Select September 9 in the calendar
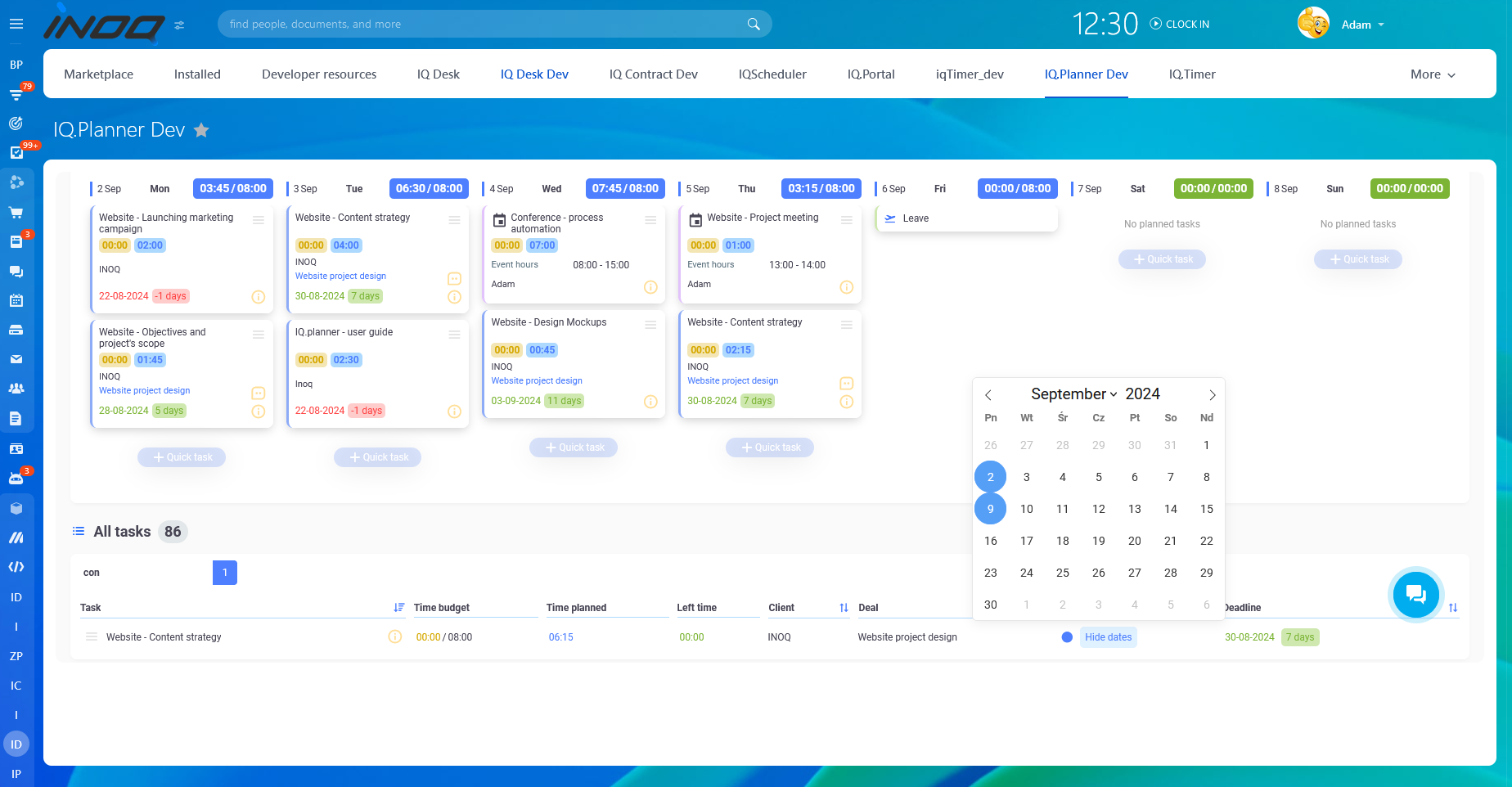The width and height of the screenshot is (1512, 787). tap(990, 508)
